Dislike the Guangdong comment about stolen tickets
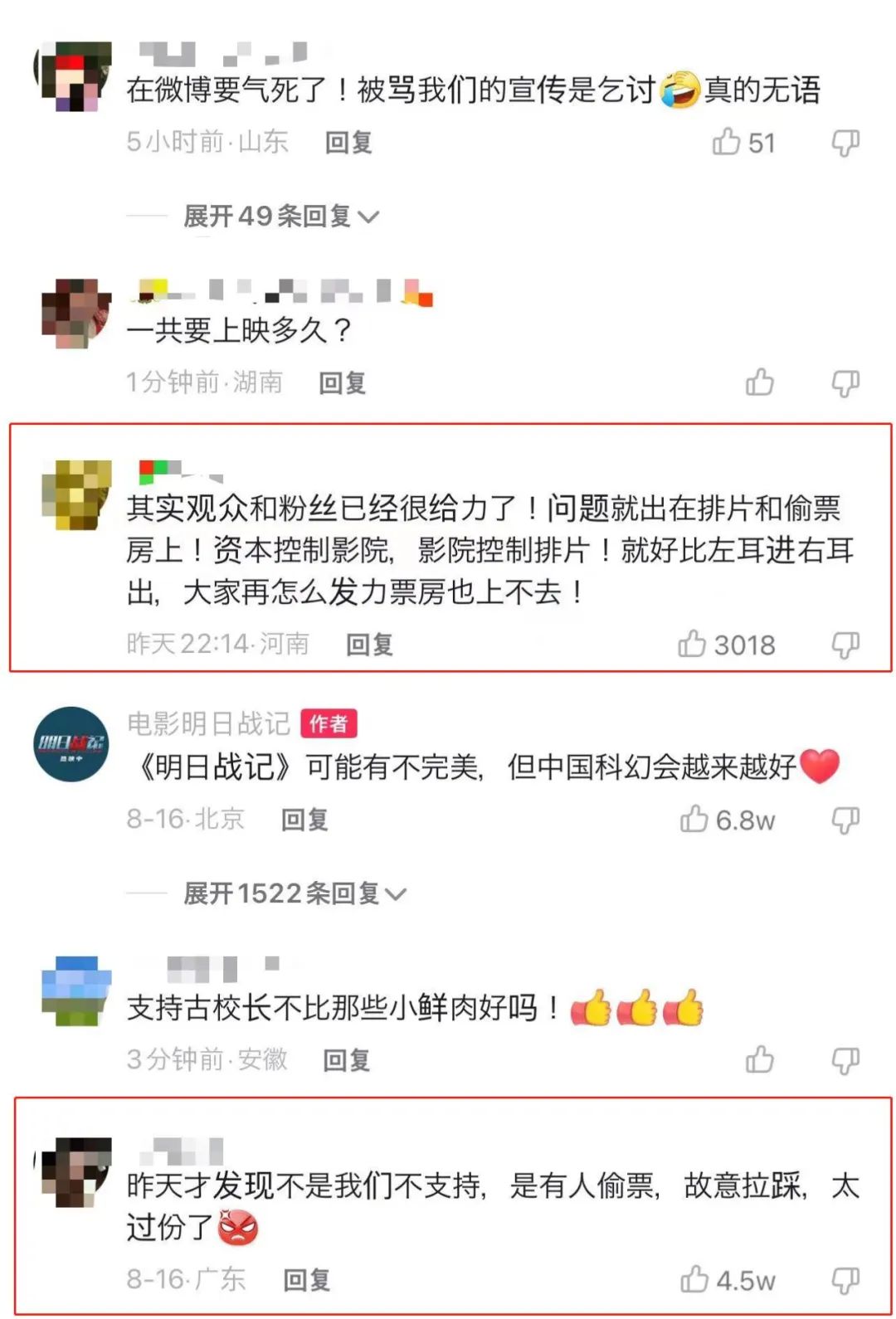Viewport: 896px width, 1319px height. pyautogui.click(x=845, y=1280)
